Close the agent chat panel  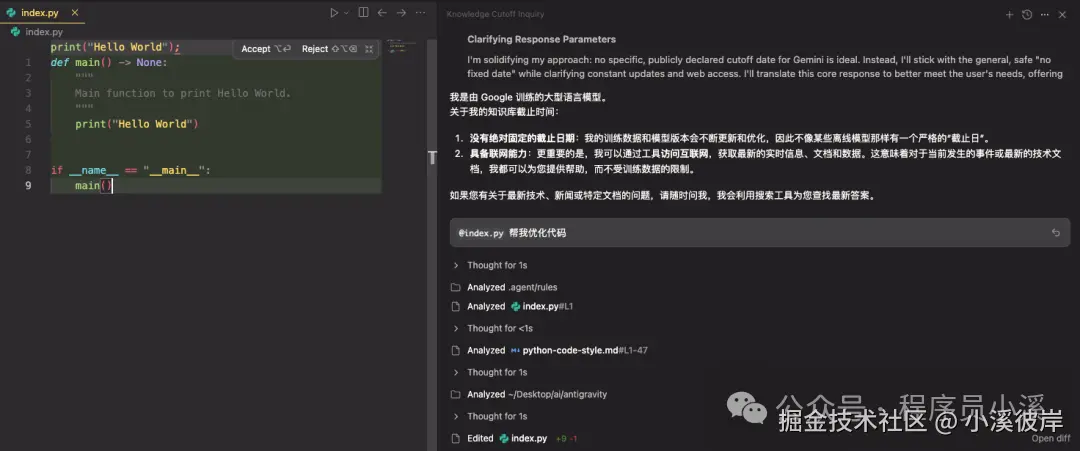tap(1062, 14)
